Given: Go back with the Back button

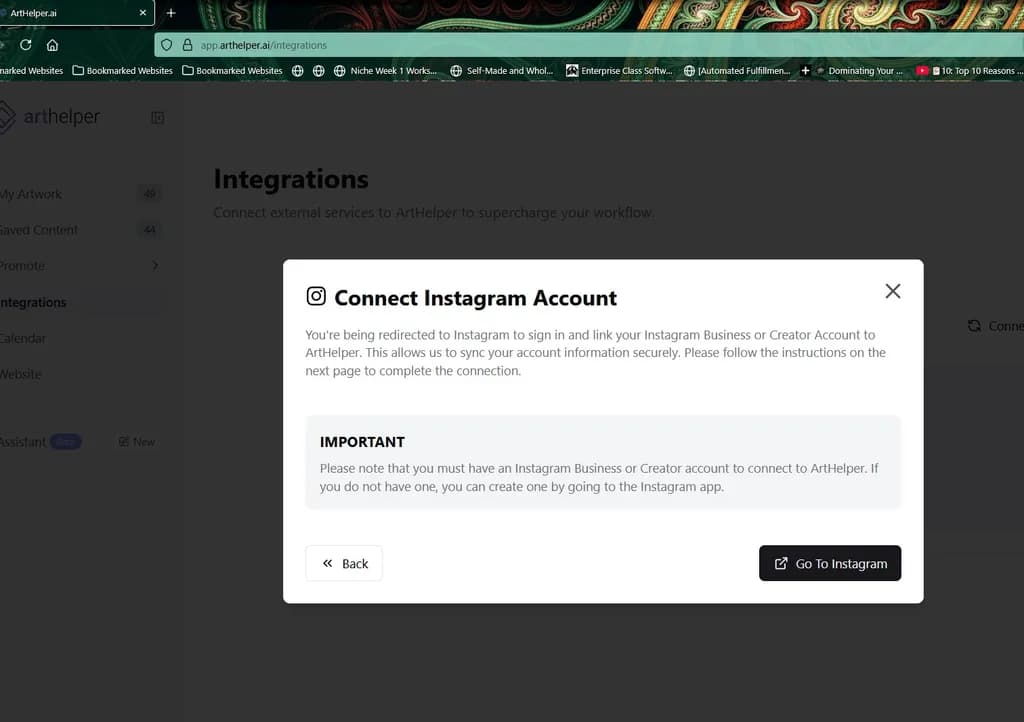Looking at the screenshot, I should click(344, 563).
